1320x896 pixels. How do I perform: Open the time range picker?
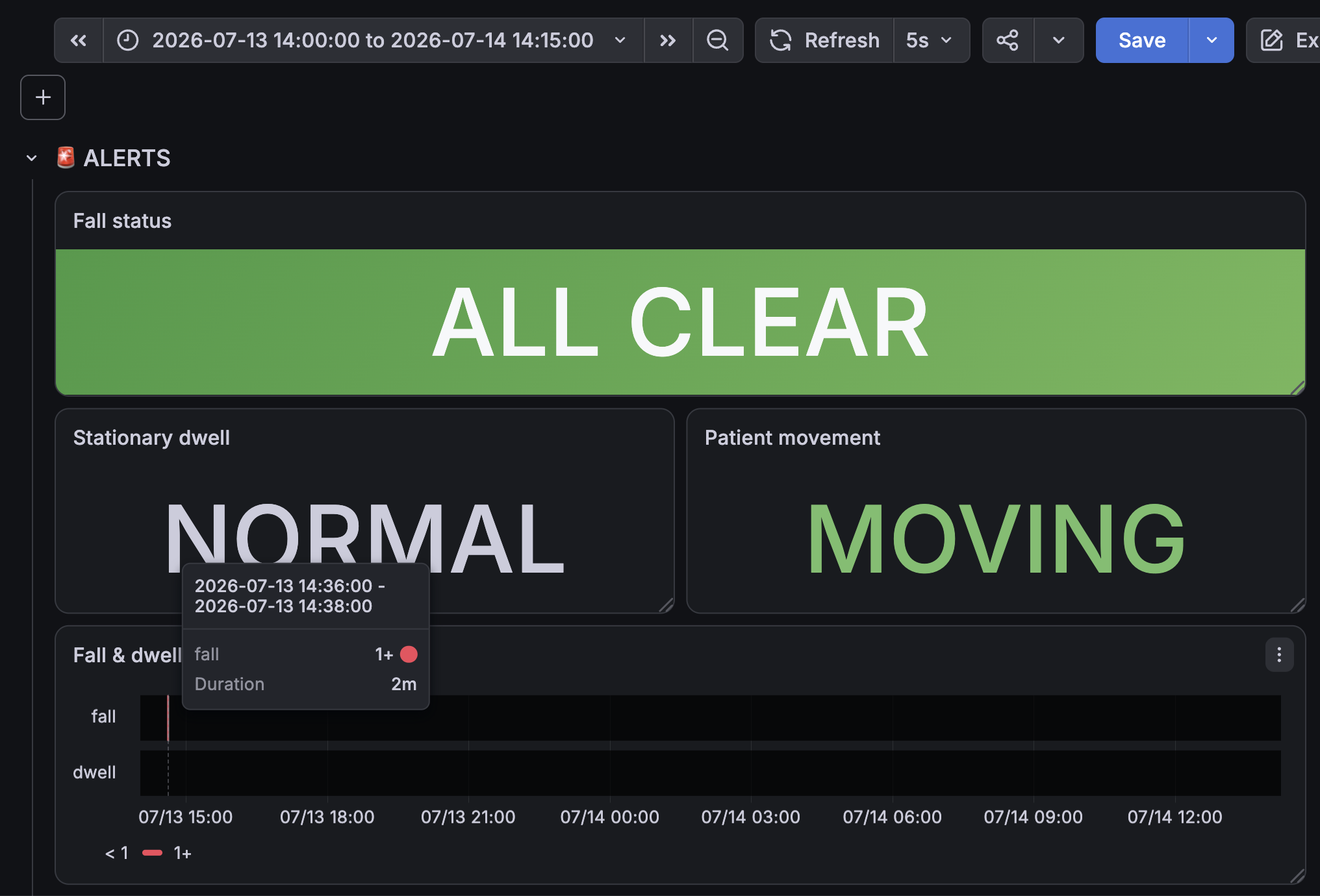(374, 40)
